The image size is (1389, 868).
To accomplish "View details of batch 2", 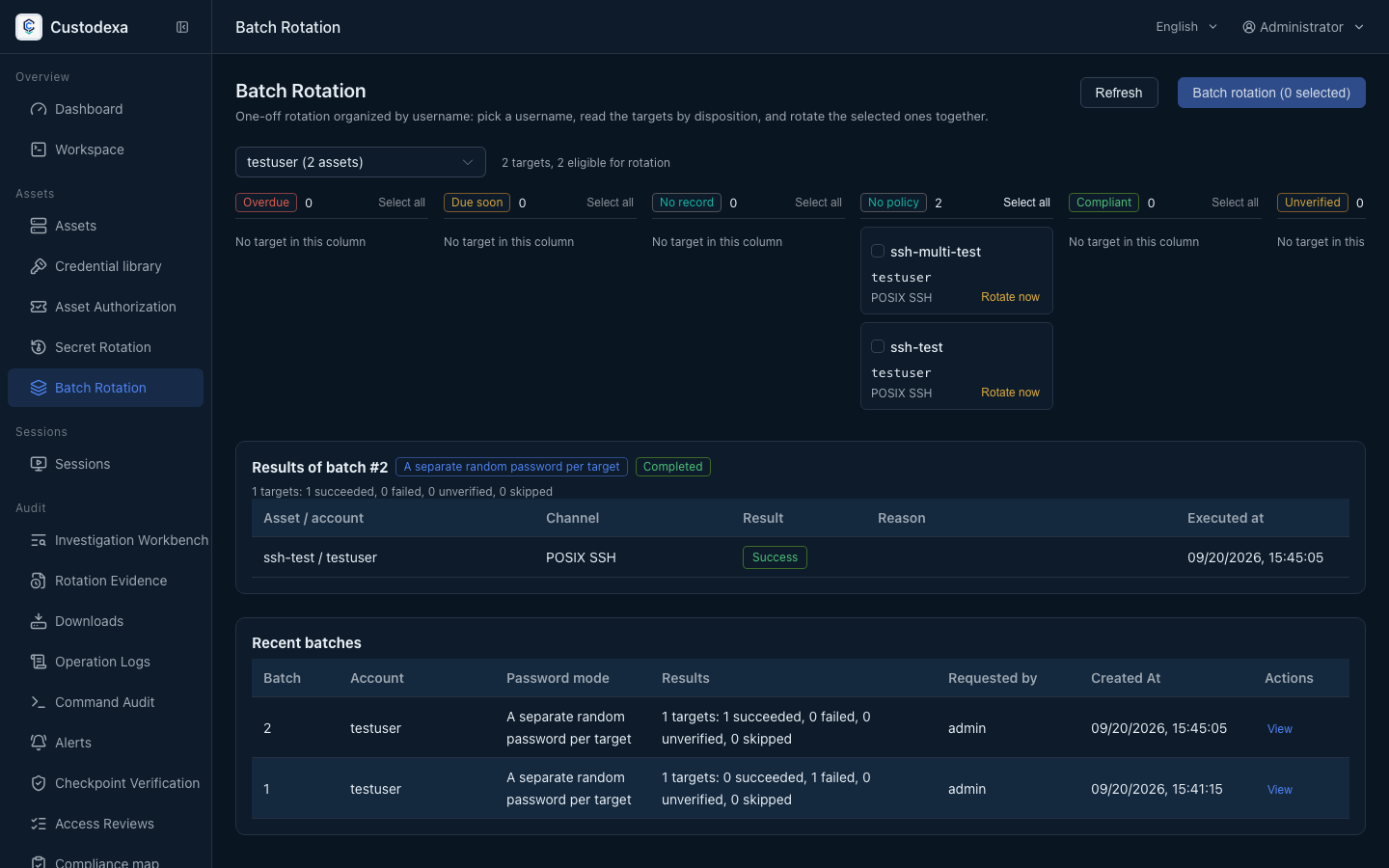I will pos(1279,729).
